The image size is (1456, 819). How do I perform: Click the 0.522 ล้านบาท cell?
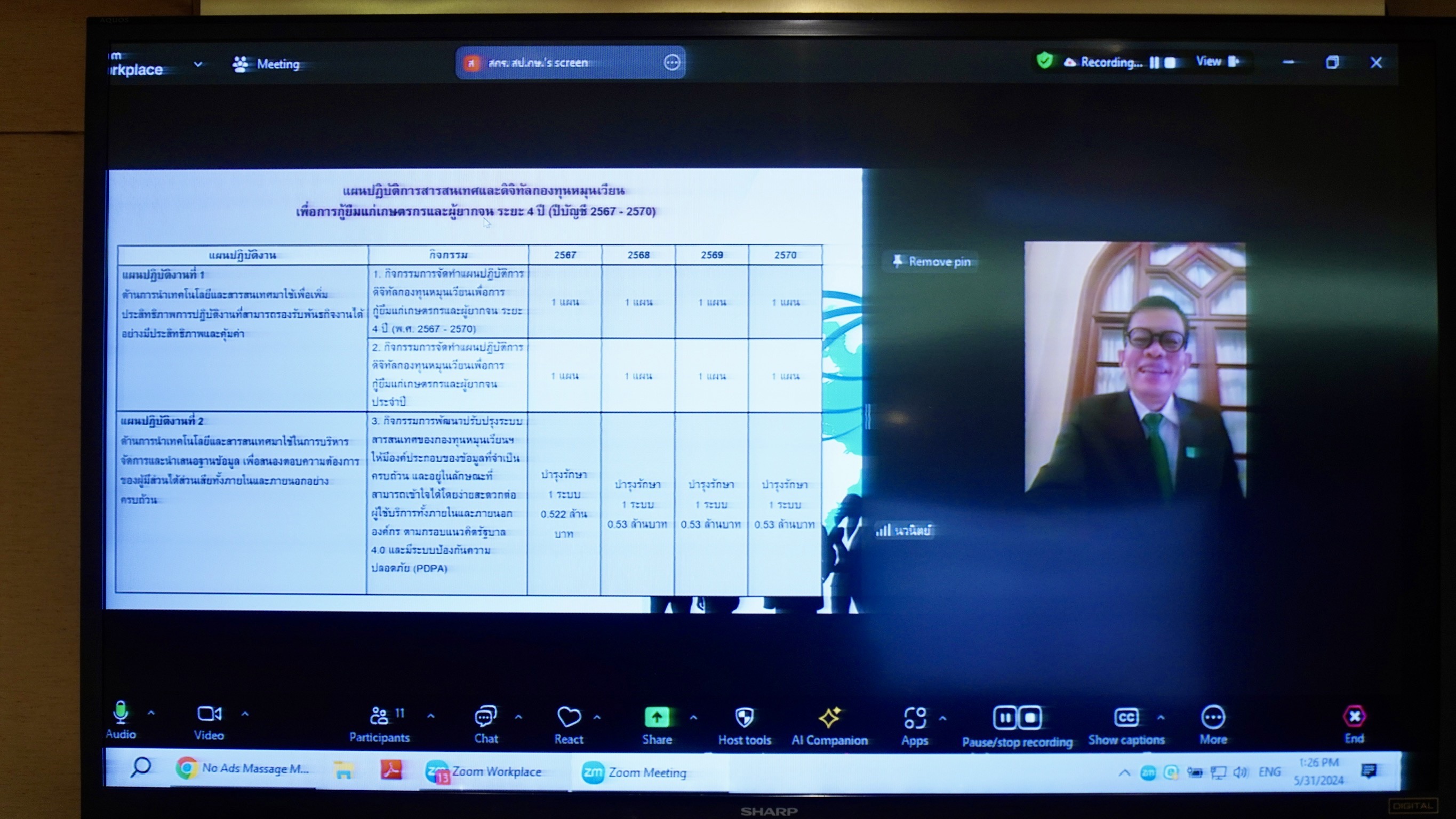[564, 504]
